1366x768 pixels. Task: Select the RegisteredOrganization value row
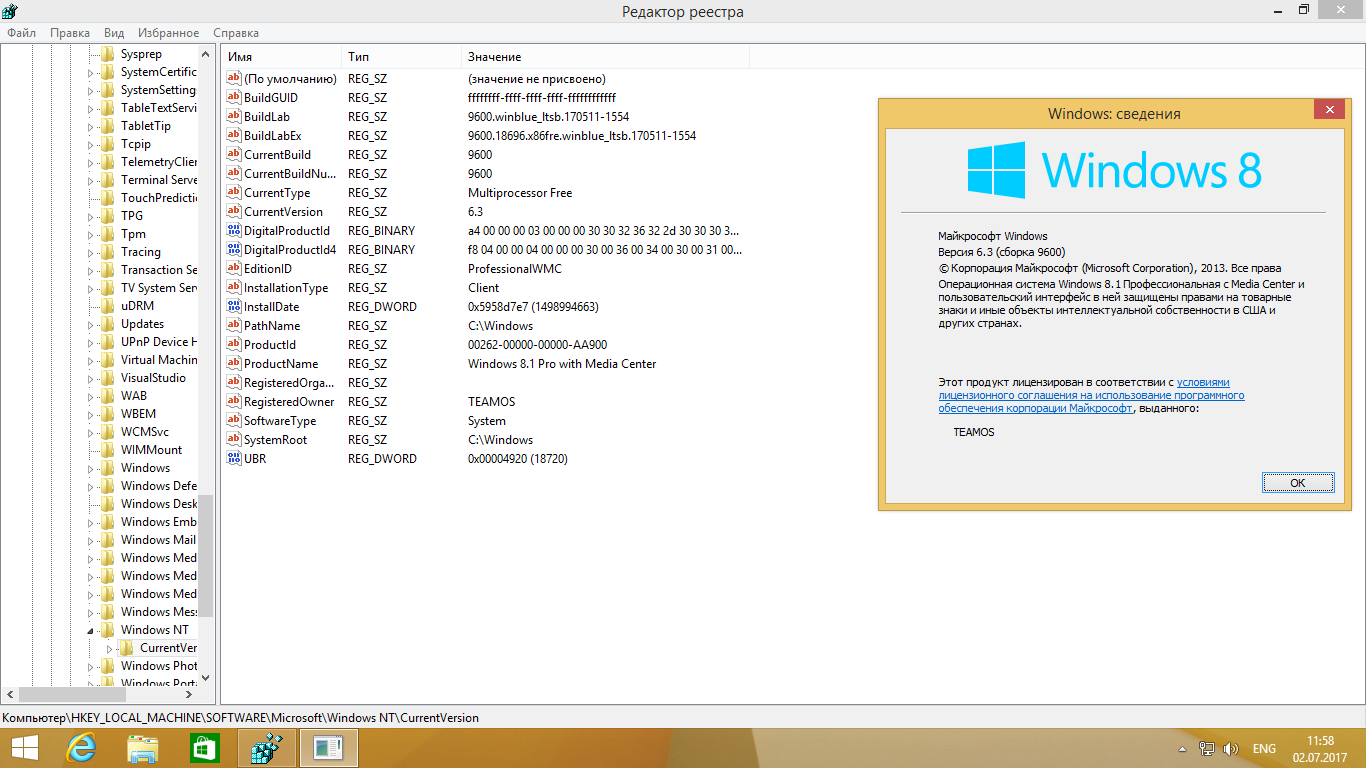point(485,383)
